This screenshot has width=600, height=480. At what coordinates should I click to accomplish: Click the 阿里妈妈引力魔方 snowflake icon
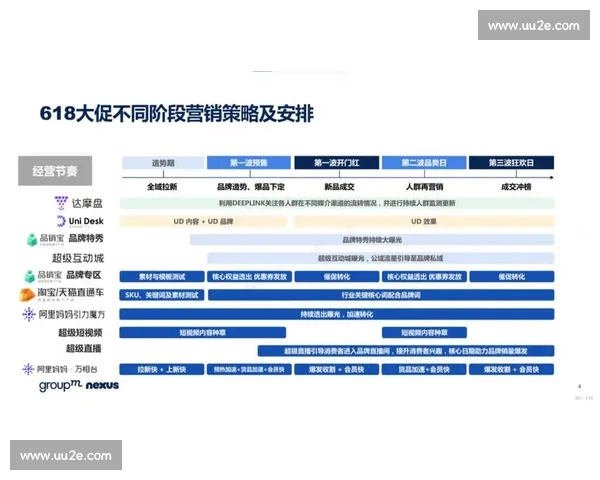(x=29, y=314)
